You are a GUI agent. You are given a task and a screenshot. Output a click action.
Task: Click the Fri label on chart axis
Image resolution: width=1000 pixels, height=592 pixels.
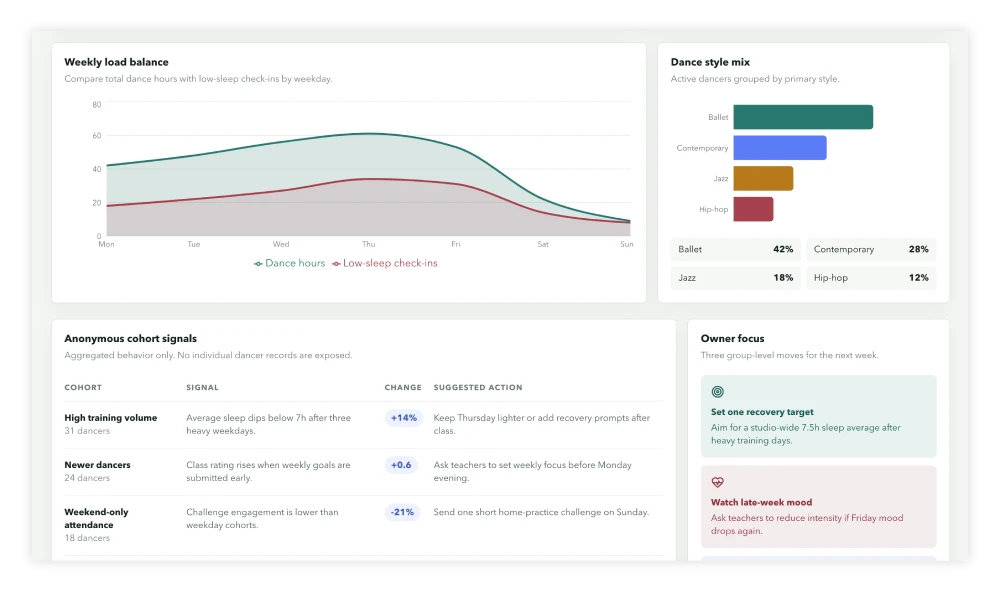[x=455, y=244]
